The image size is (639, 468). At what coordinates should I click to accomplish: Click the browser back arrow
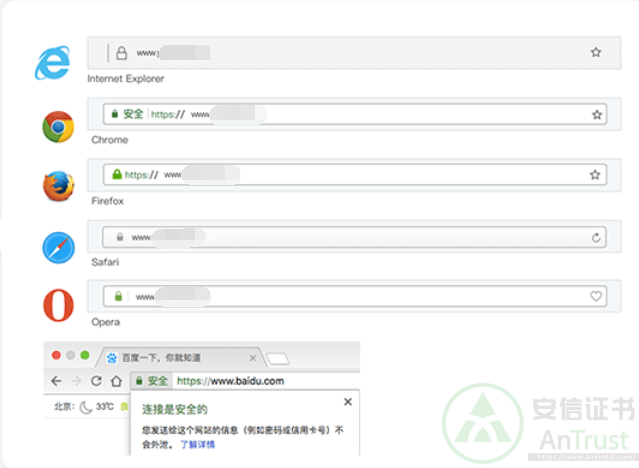point(54,381)
